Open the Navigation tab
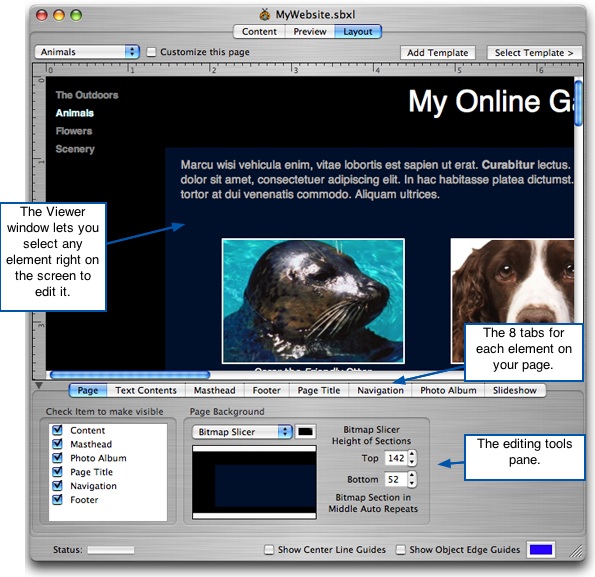The height and width of the screenshot is (577, 595). click(380, 390)
